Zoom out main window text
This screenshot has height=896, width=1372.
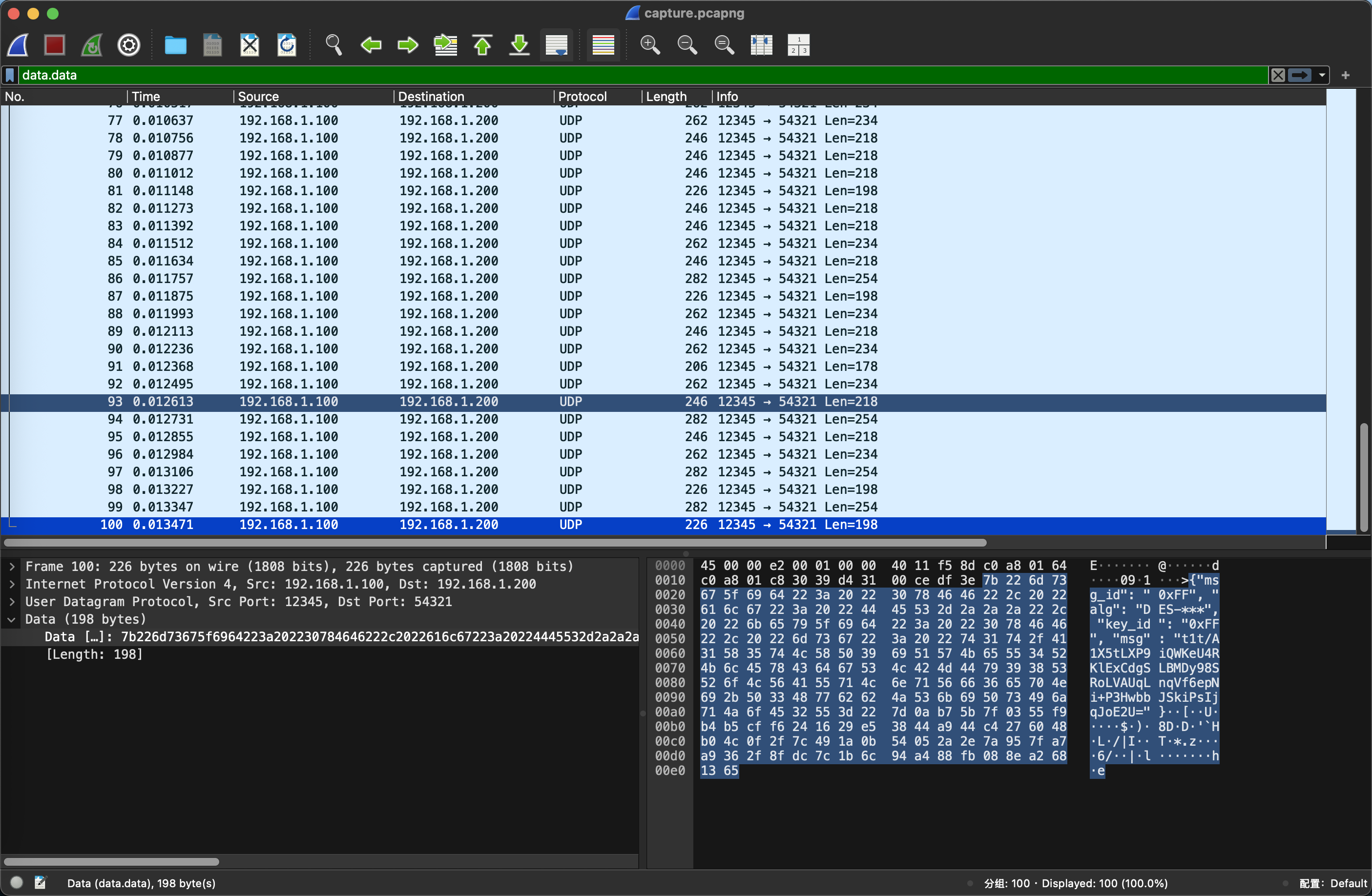coord(686,45)
